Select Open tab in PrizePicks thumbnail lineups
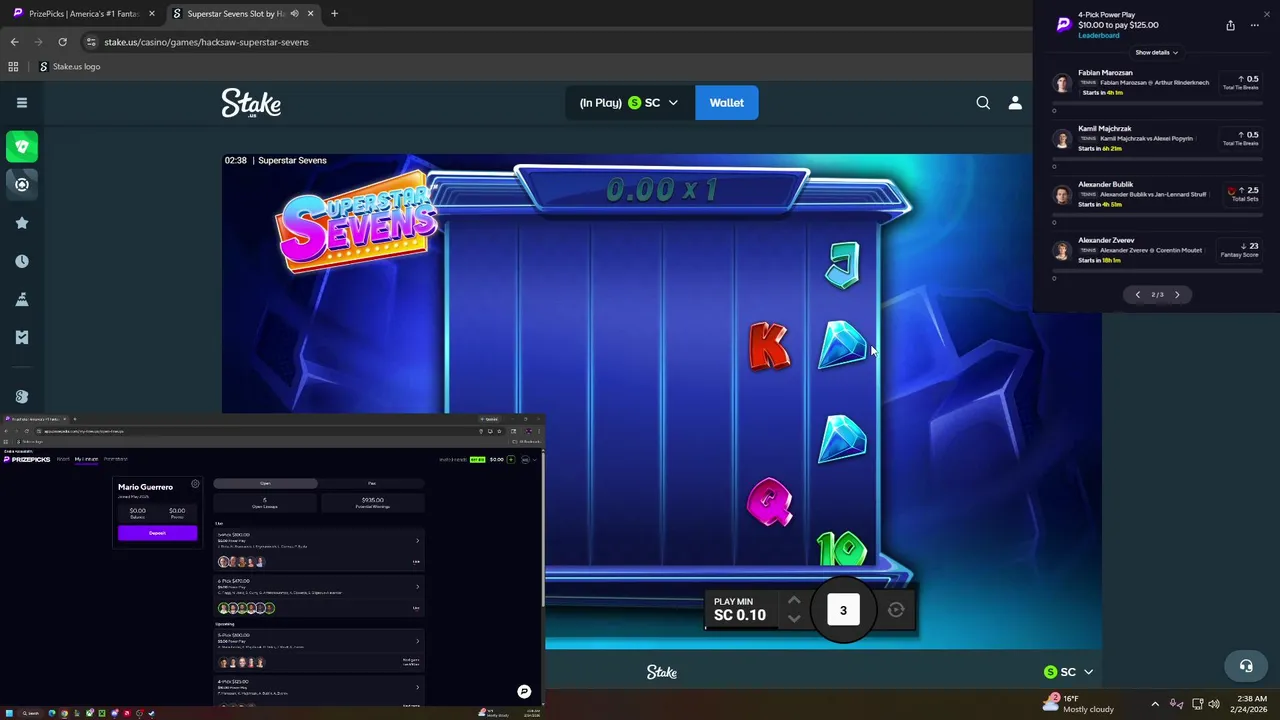1280x720 pixels. 265,484
